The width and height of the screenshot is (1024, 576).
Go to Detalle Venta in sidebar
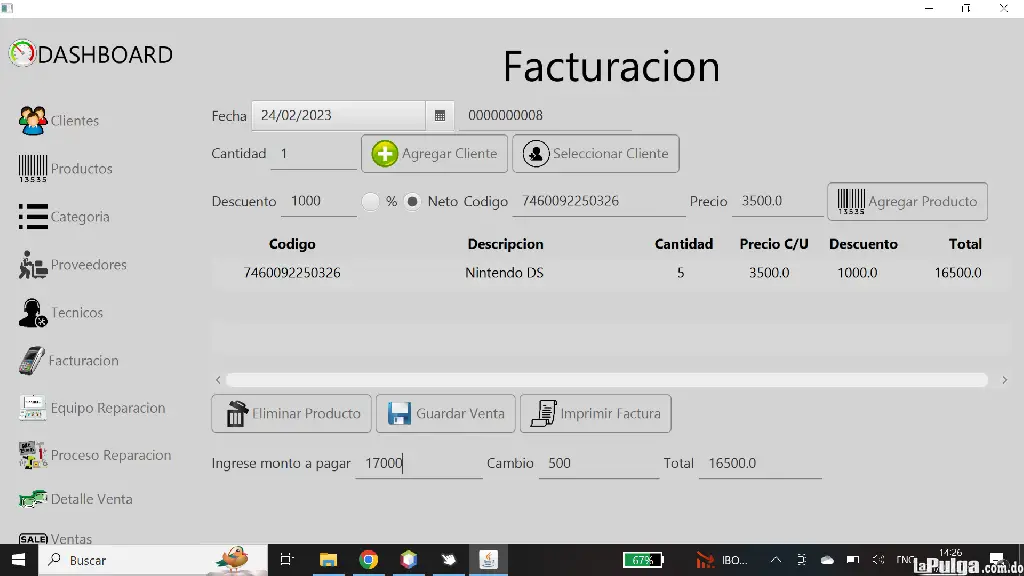coord(91,499)
